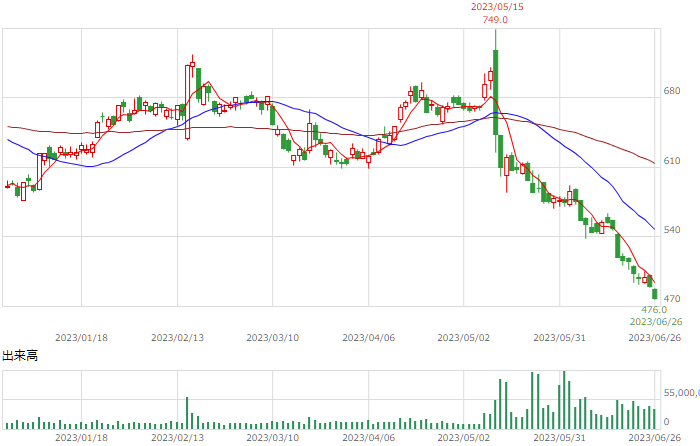
Task: Click the 540 price axis label
Action: click(672, 229)
